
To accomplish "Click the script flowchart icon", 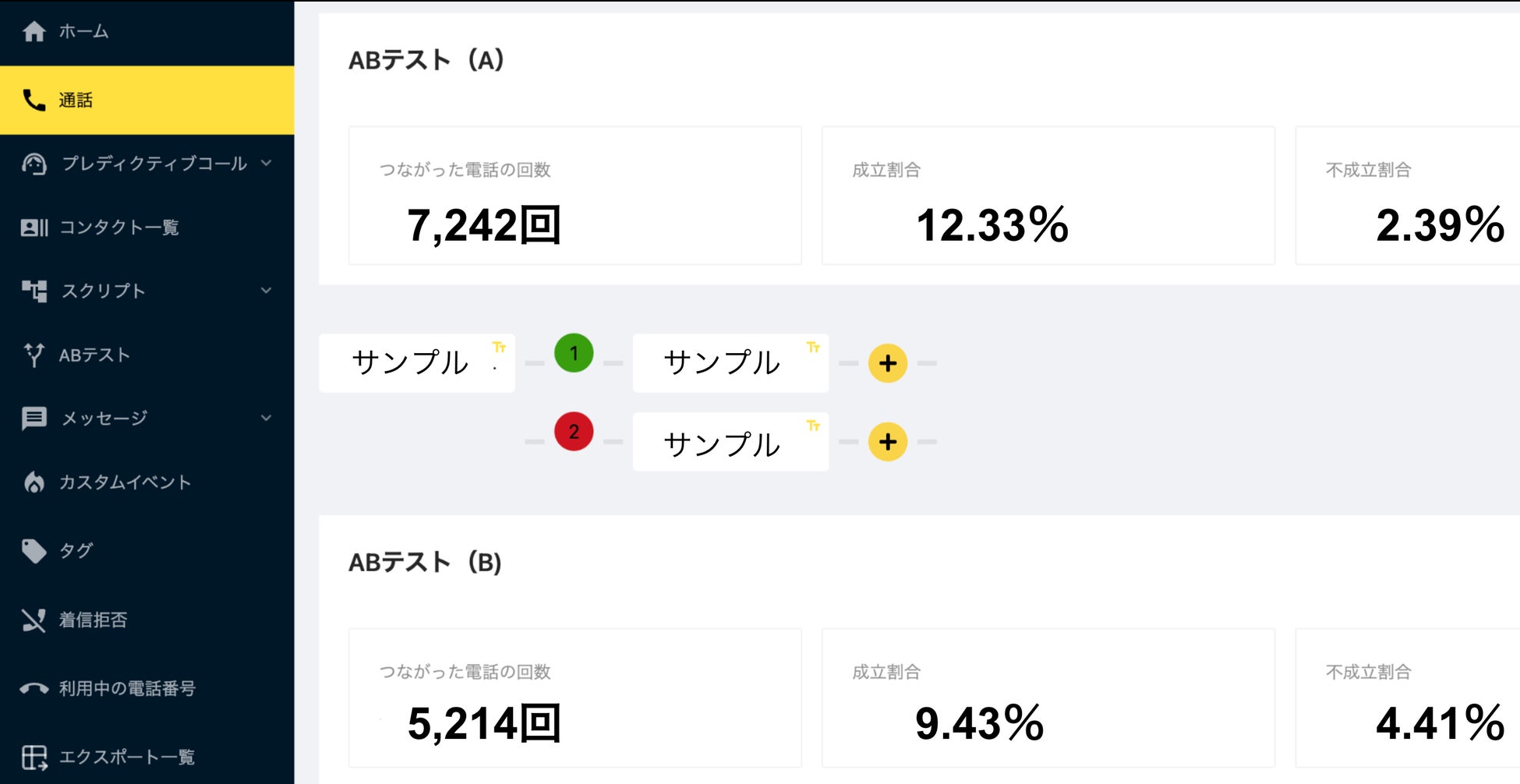I will click(34, 291).
